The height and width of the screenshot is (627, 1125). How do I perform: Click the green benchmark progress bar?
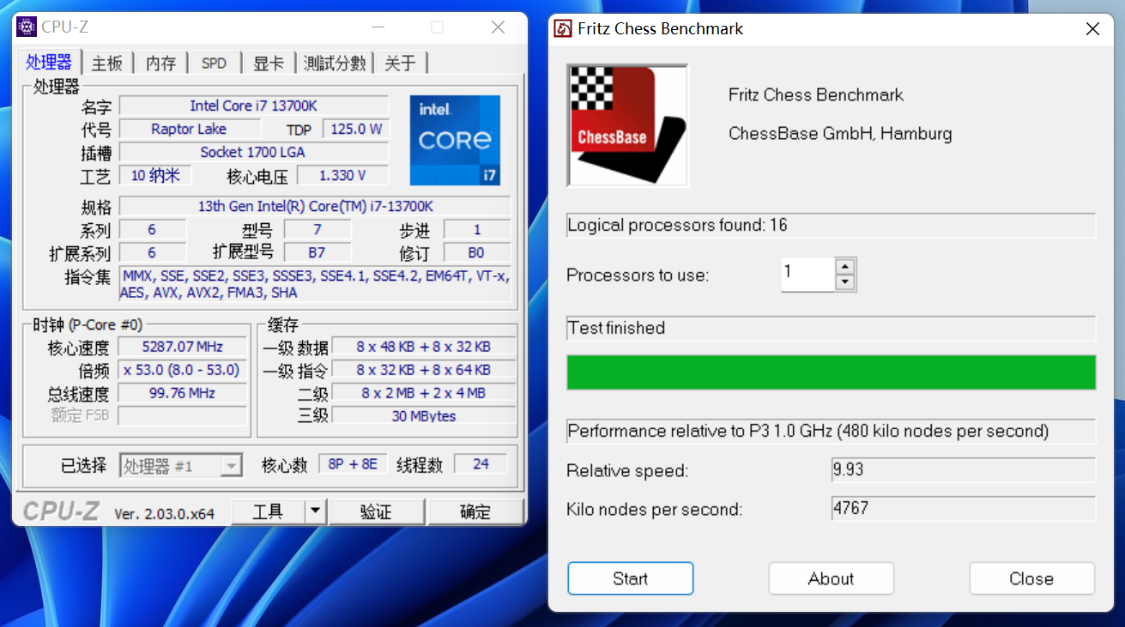[x=831, y=372]
